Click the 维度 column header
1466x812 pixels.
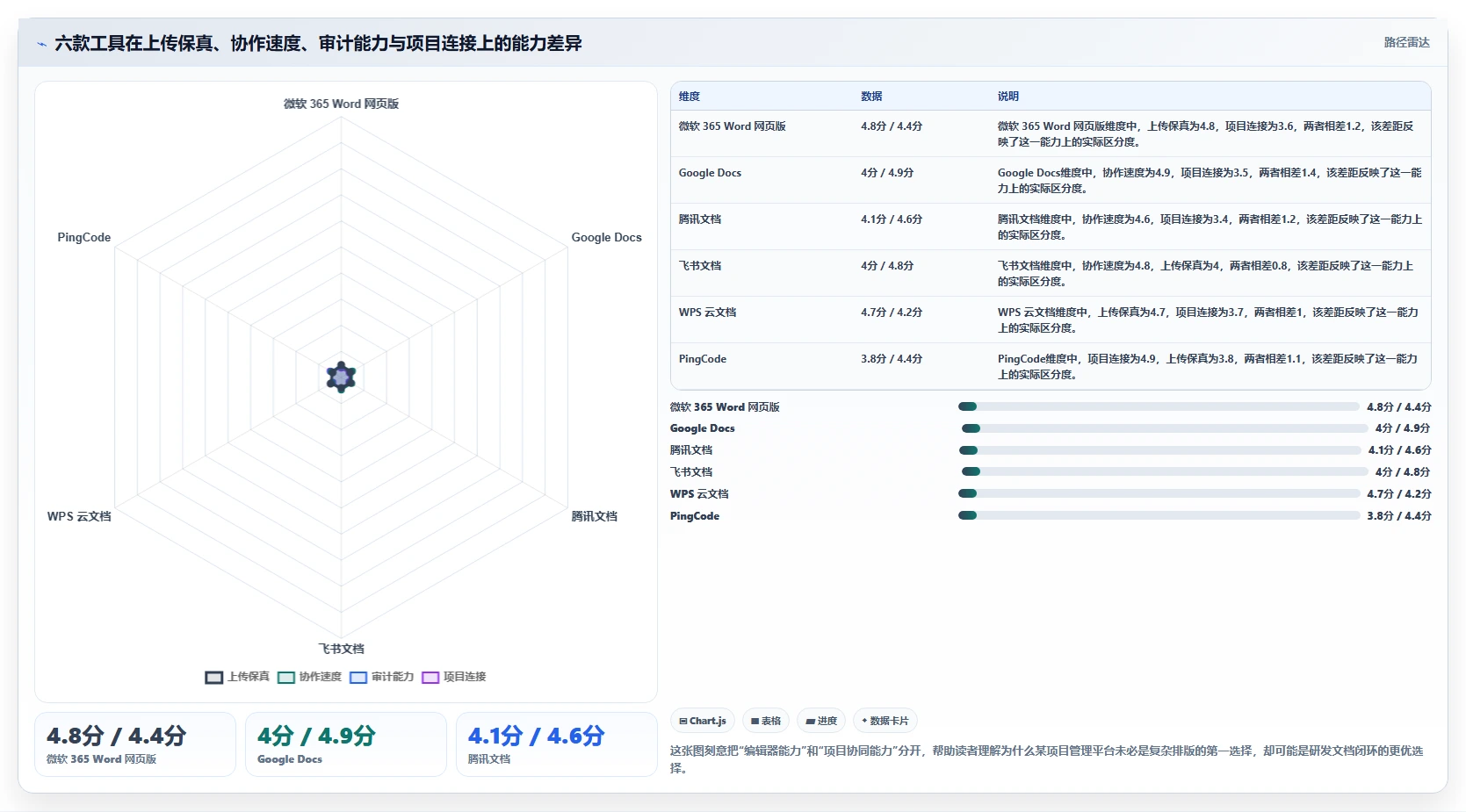point(690,97)
